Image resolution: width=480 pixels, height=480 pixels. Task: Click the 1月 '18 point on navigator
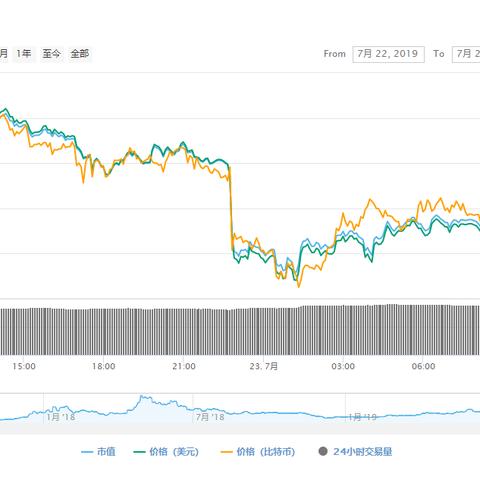click(x=60, y=417)
